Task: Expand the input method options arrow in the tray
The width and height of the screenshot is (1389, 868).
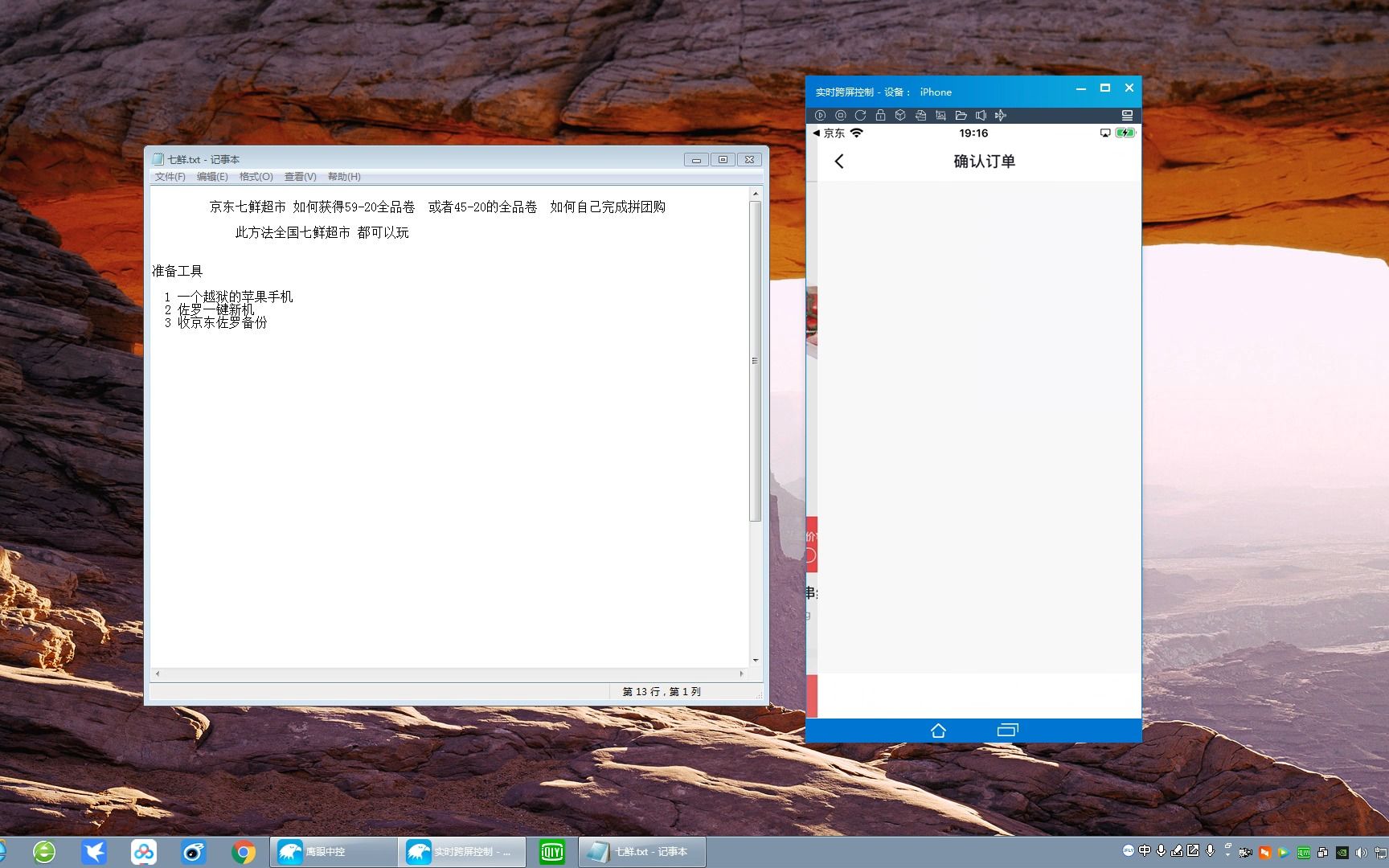Action: pos(1227,854)
